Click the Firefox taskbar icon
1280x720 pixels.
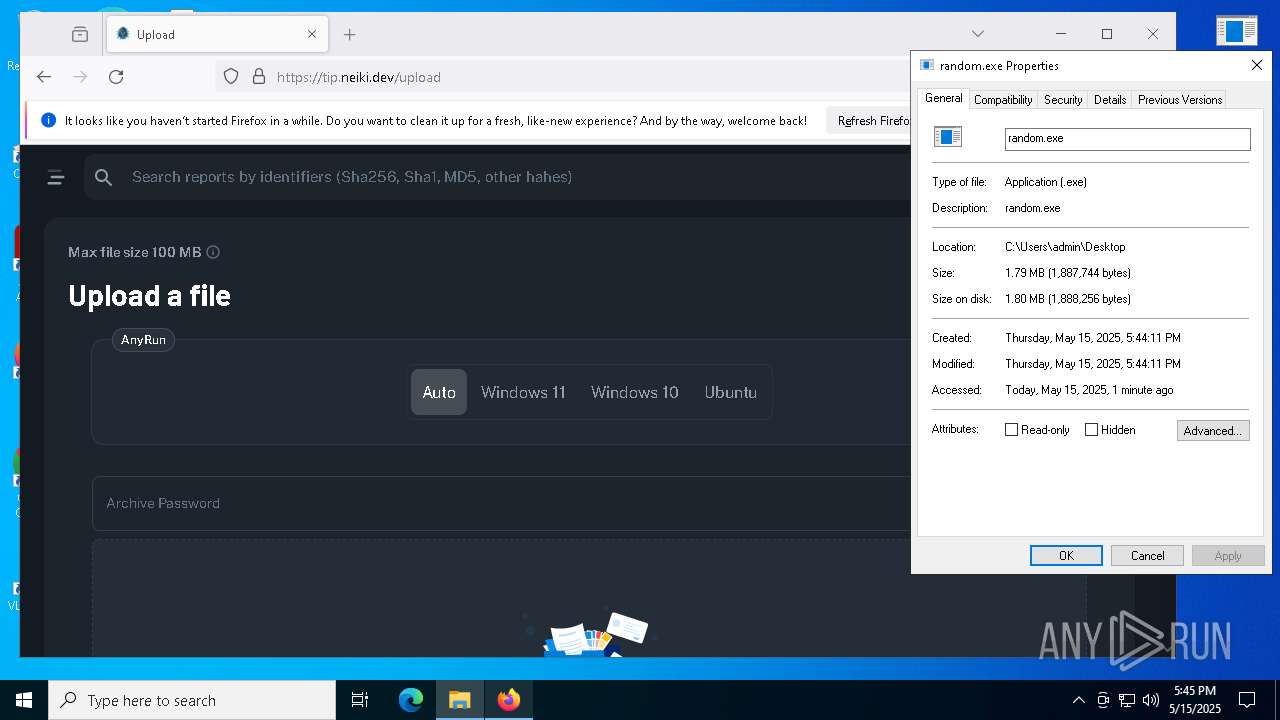(x=508, y=700)
